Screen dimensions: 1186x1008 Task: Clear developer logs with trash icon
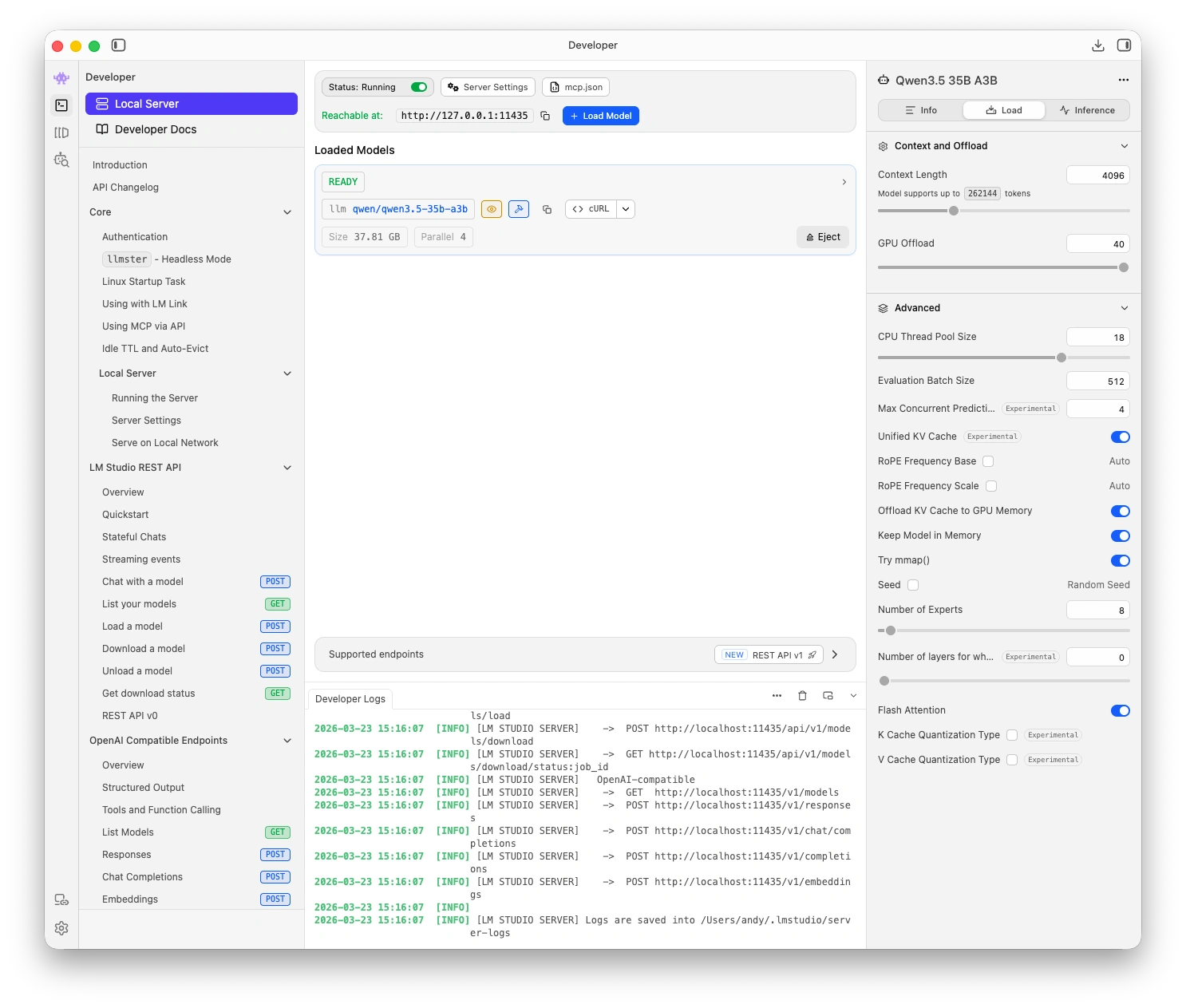[802, 696]
